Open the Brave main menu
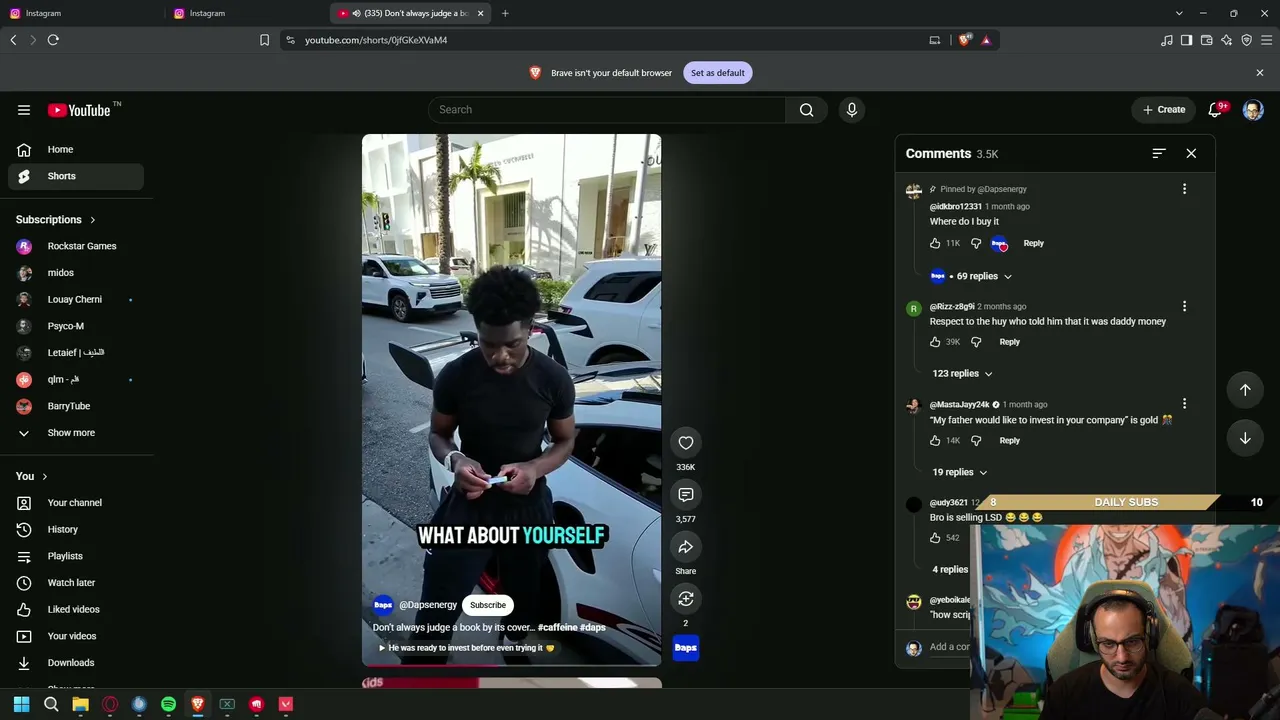The height and width of the screenshot is (720, 1280). click(x=1266, y=40)
